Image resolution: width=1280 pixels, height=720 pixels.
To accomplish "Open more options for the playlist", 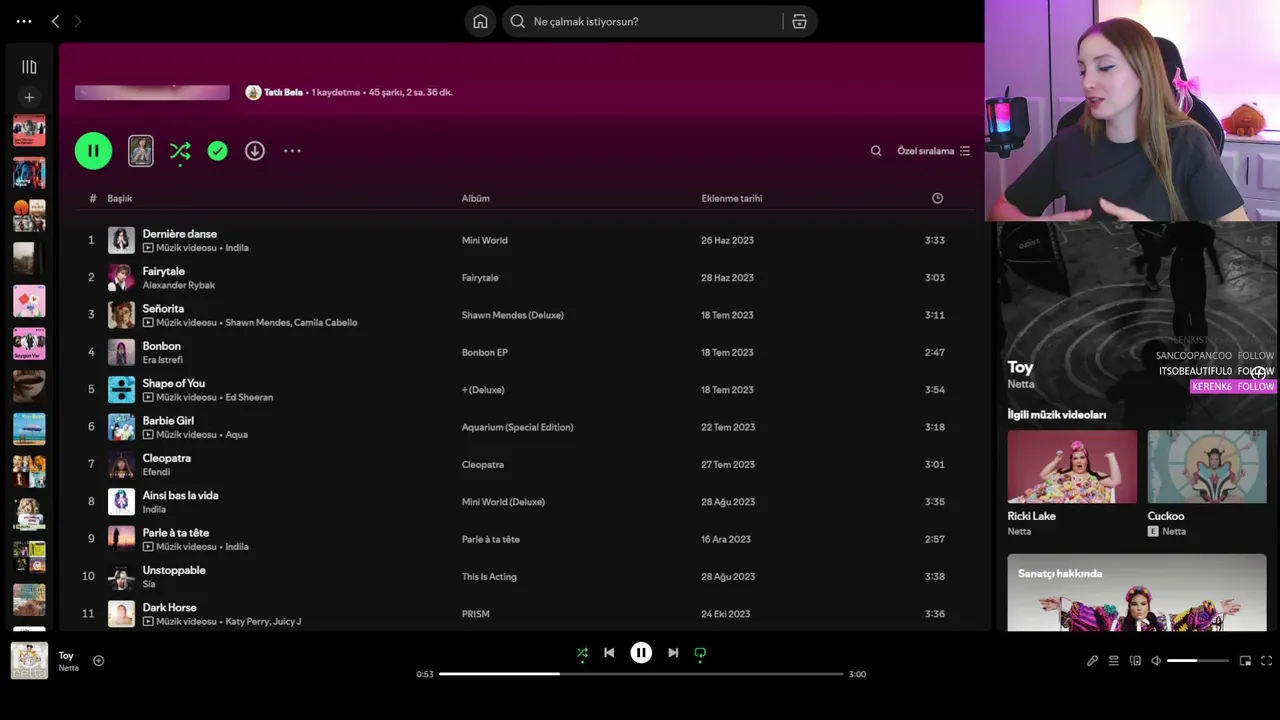I will [x=292, y=151].
